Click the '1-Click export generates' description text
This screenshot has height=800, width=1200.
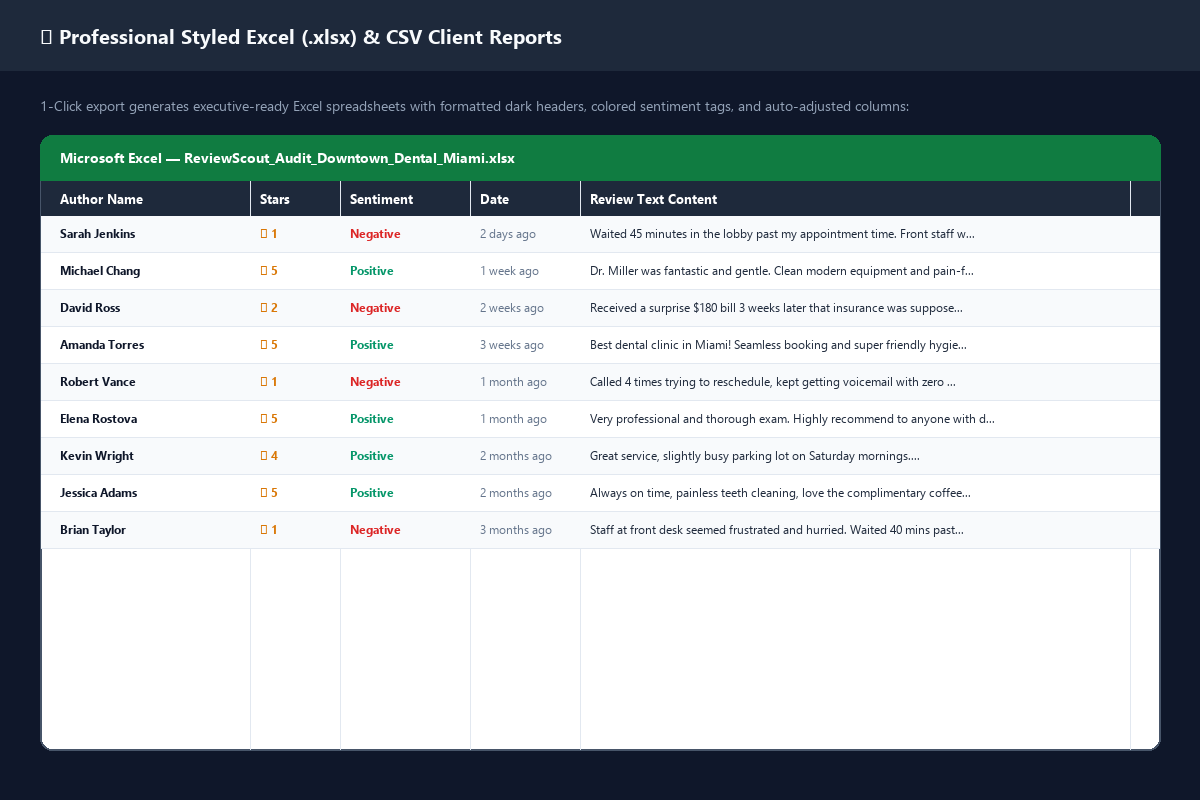(474, 106)
